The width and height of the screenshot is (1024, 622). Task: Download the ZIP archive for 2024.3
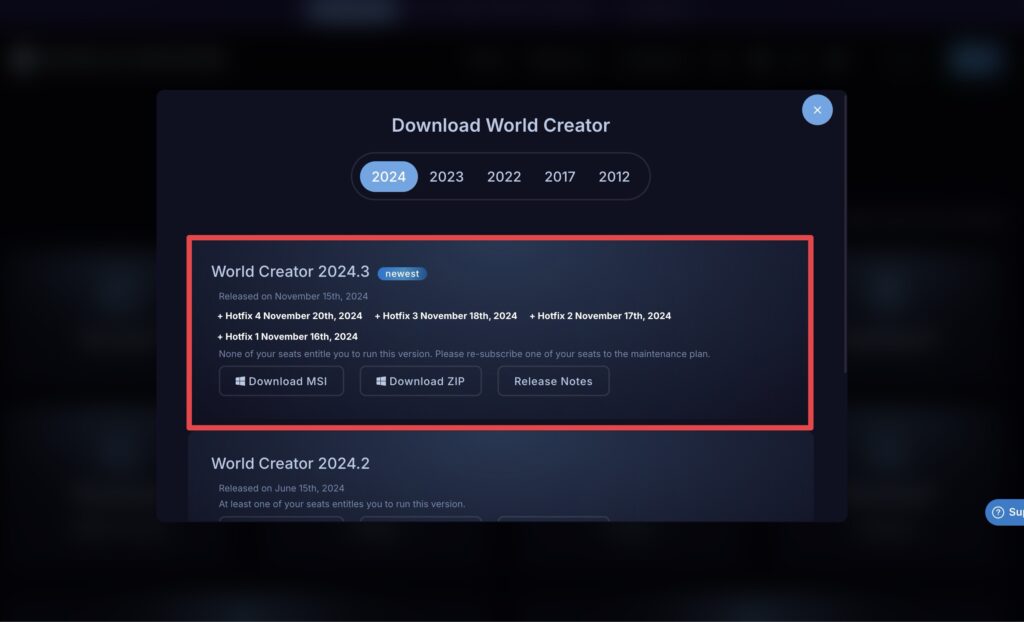tap(421, 381)
